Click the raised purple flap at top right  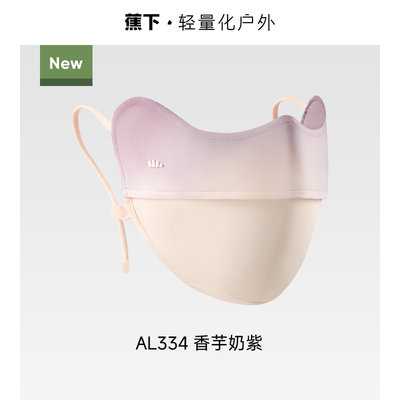[x=314, y=112]
